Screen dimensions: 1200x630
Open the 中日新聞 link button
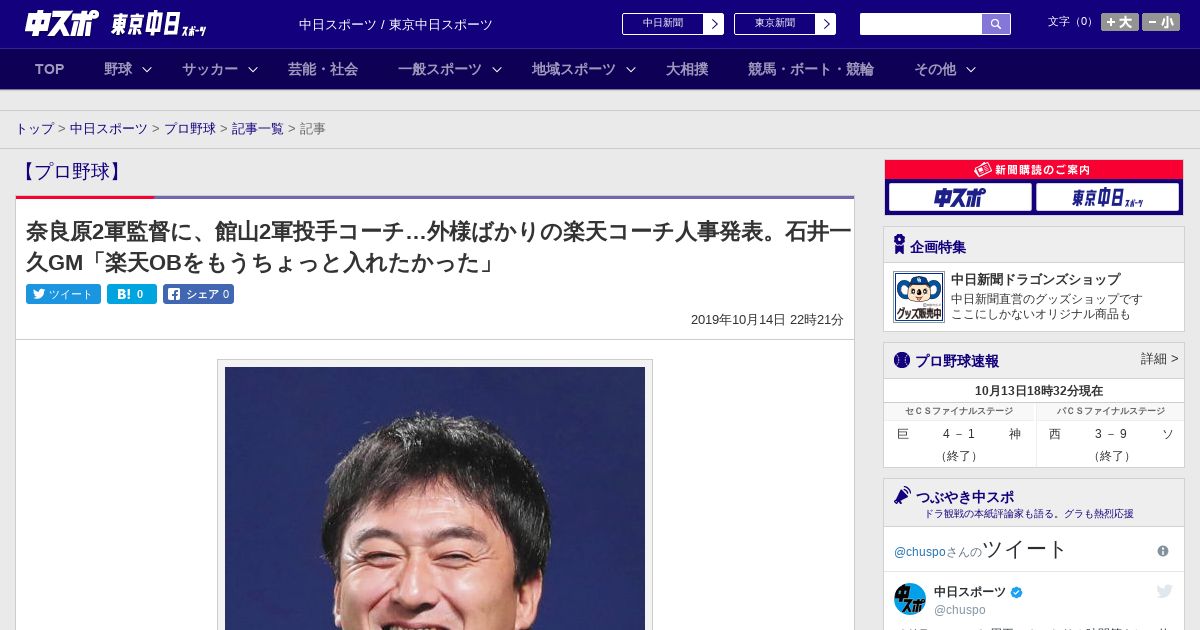pos(673,24)
